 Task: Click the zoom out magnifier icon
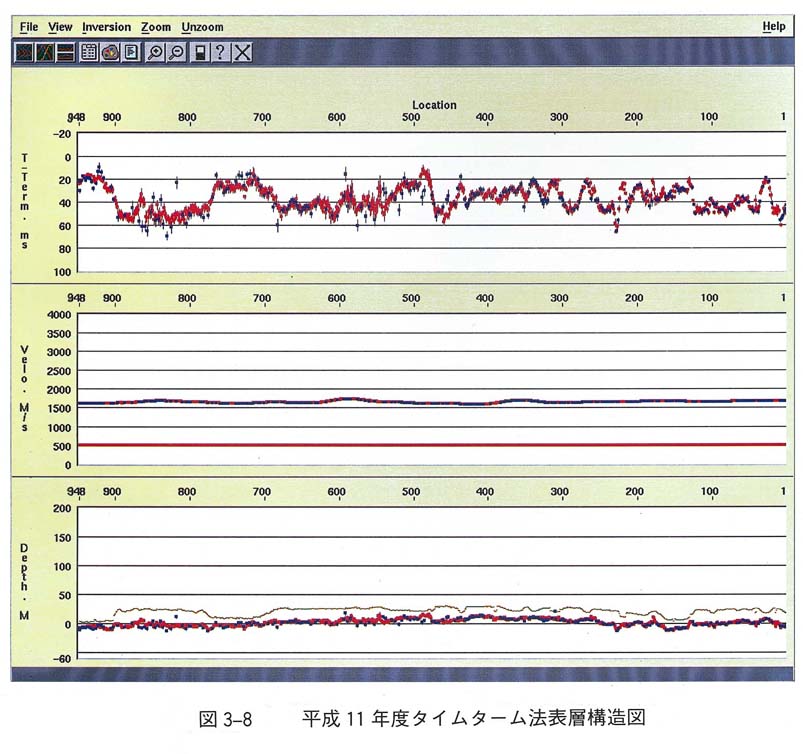click(176, 52)
